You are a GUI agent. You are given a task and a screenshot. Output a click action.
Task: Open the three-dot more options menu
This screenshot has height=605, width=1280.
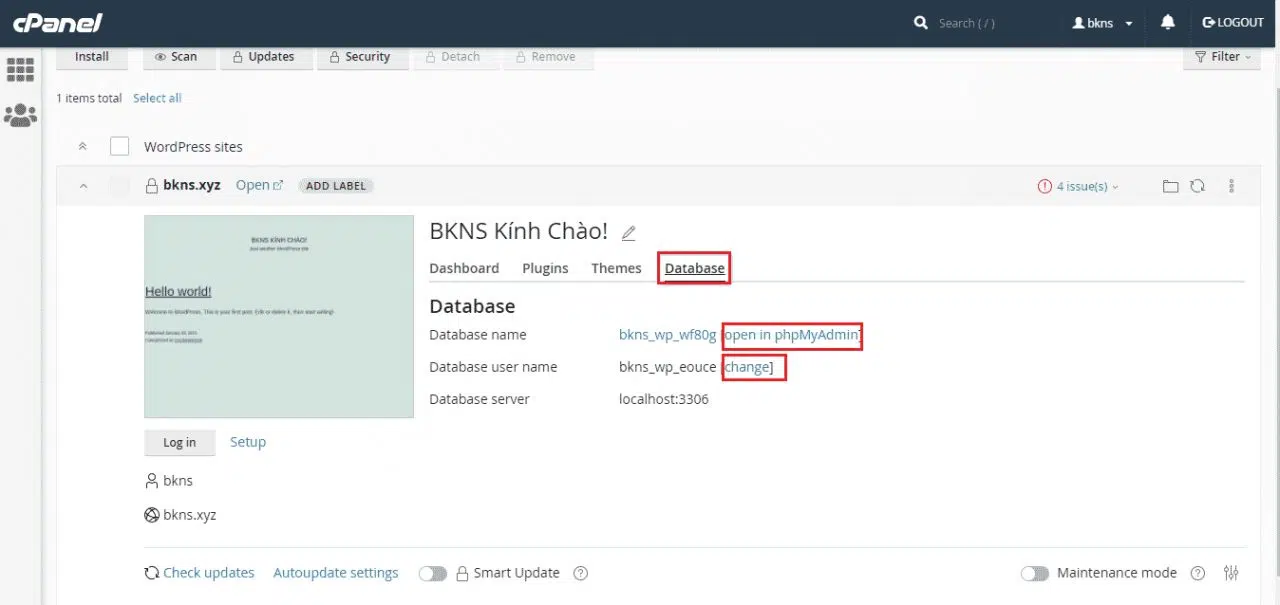tap(1231, 186)
